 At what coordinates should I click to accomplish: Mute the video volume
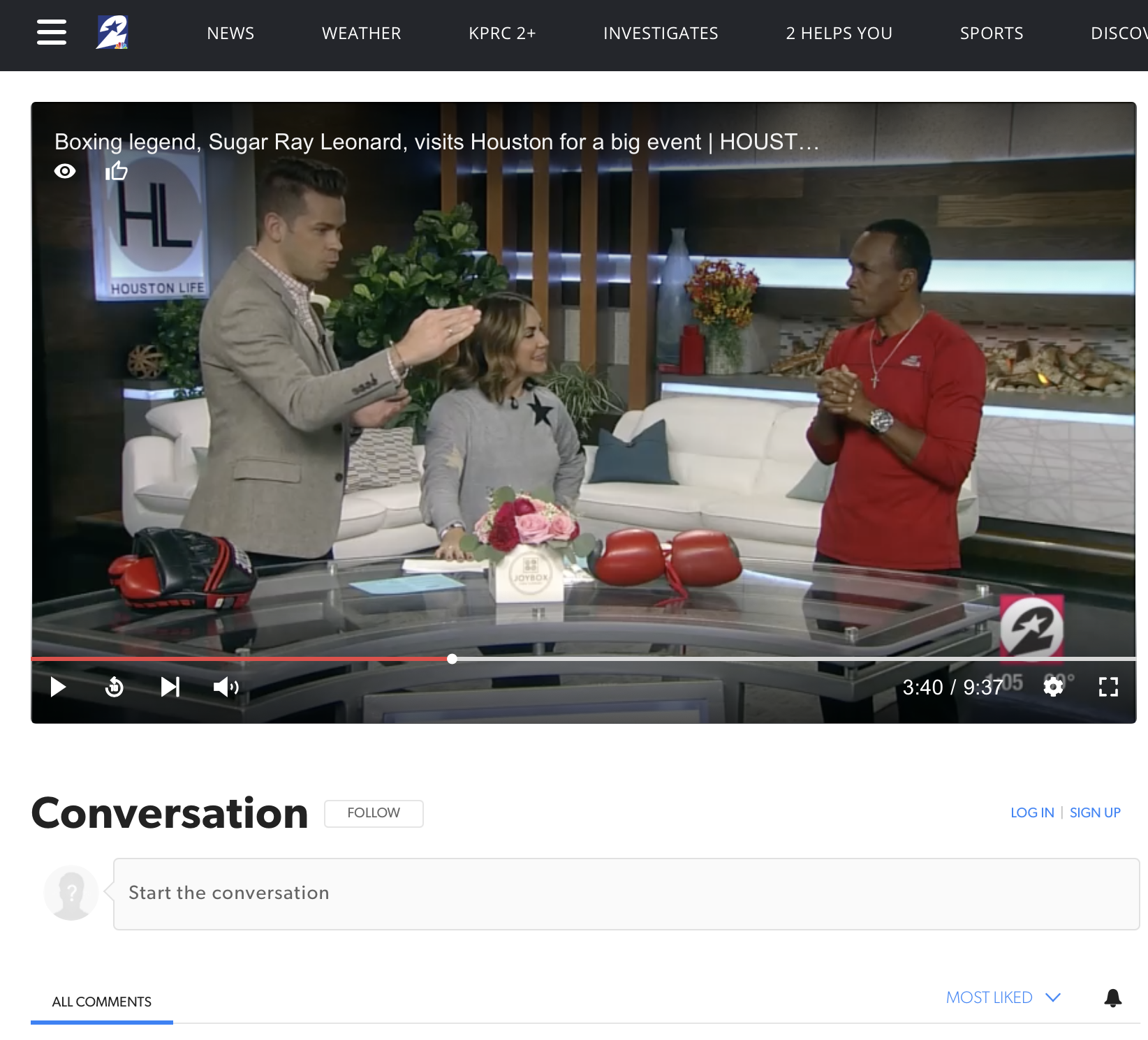click(x=226, y=688)
